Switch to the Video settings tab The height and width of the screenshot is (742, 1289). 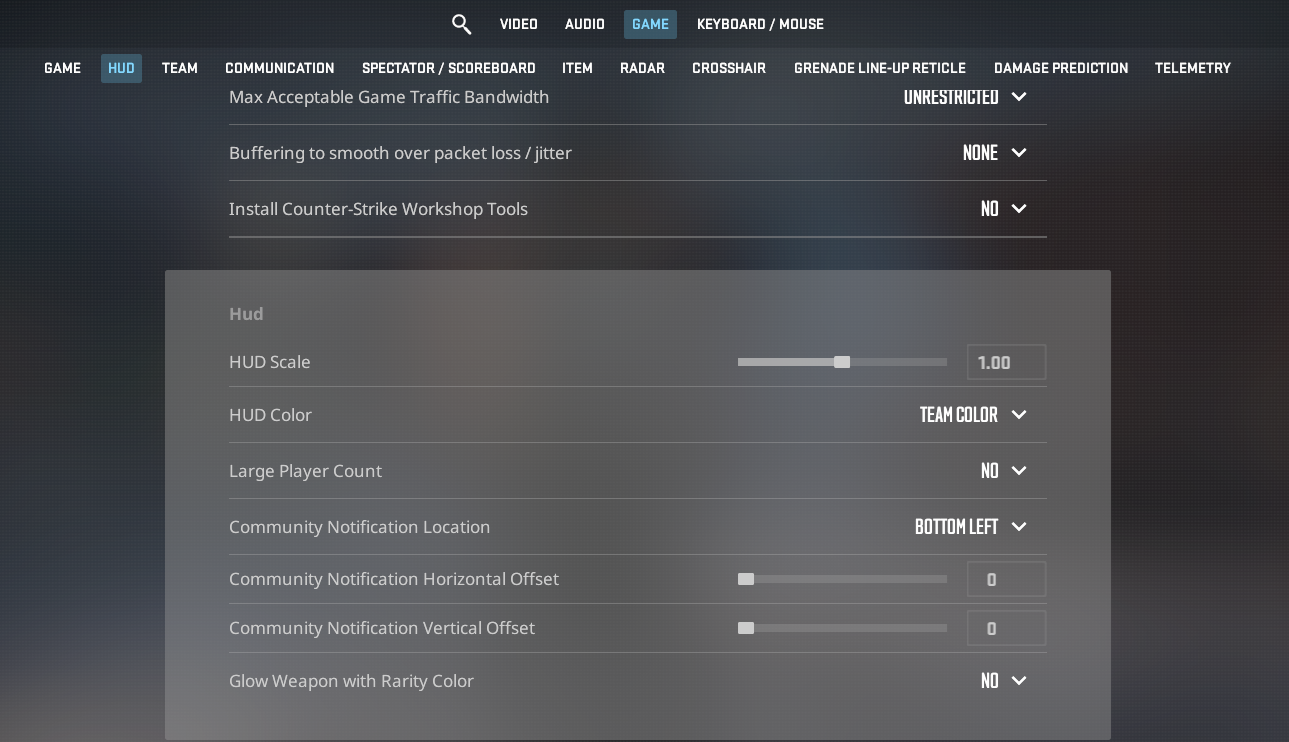point(518,24)
